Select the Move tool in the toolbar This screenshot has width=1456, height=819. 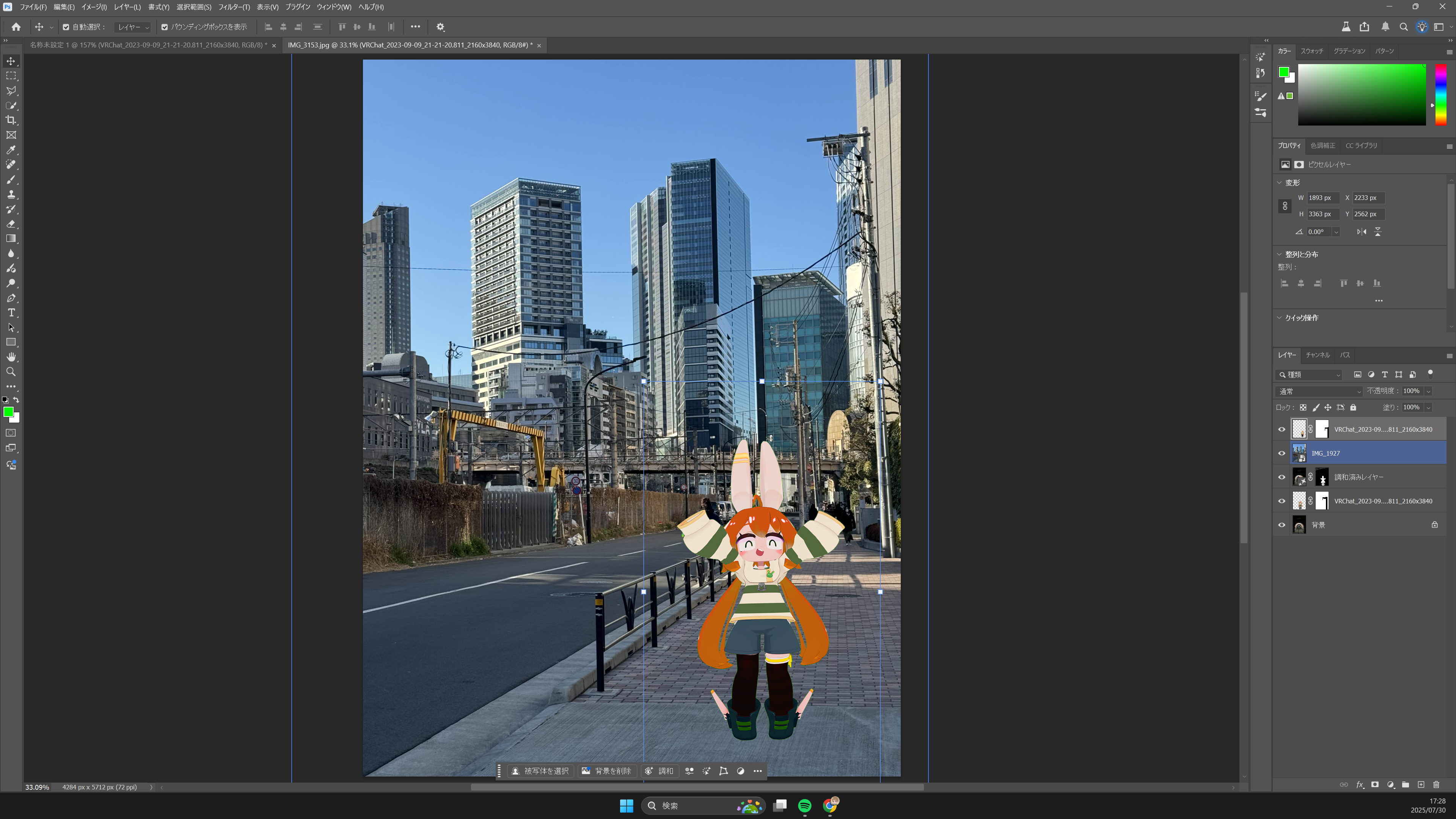point(11,61)
